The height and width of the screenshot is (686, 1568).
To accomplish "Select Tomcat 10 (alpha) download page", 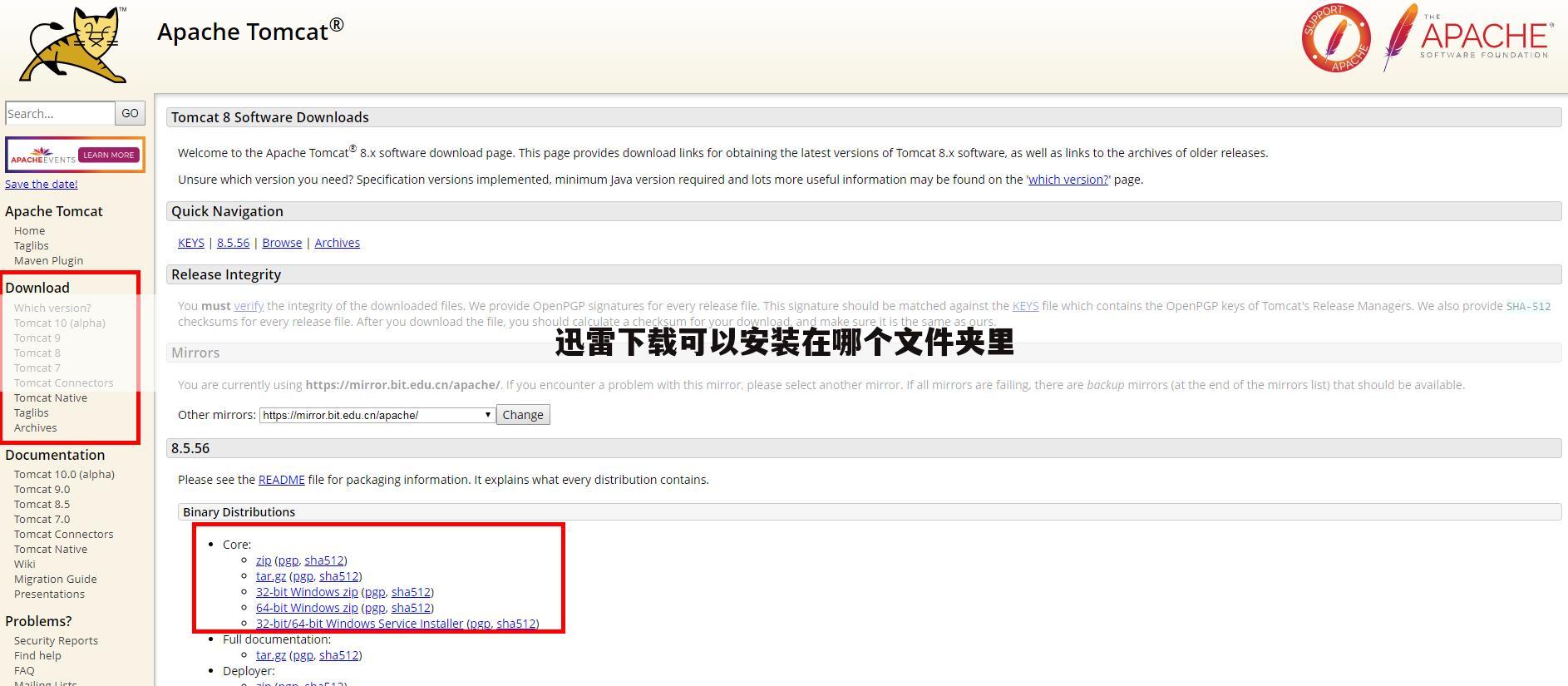I will [x=60, y=323].
